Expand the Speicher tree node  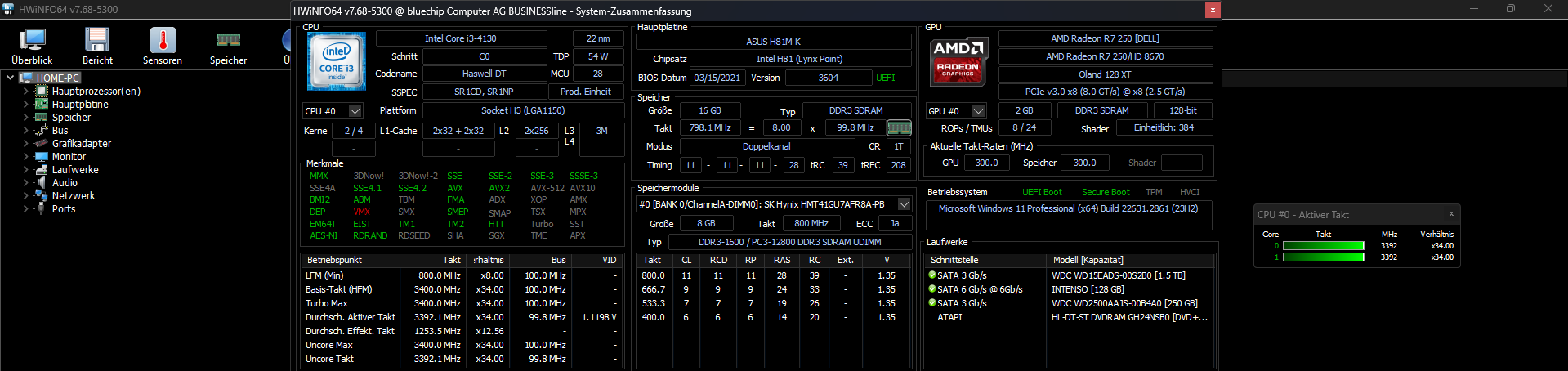click(25, 118)
